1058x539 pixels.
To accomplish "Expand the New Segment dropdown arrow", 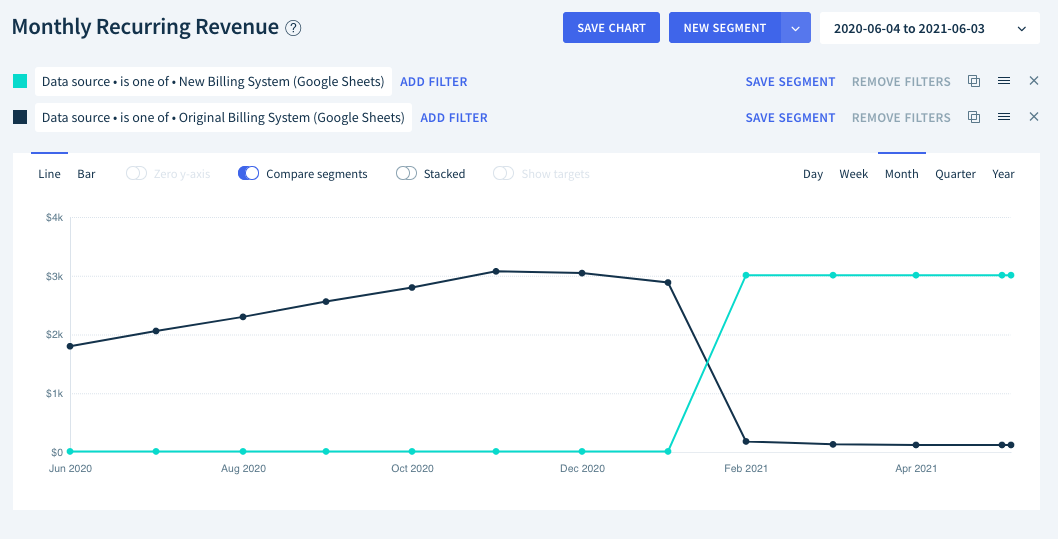I will point(796,28).
